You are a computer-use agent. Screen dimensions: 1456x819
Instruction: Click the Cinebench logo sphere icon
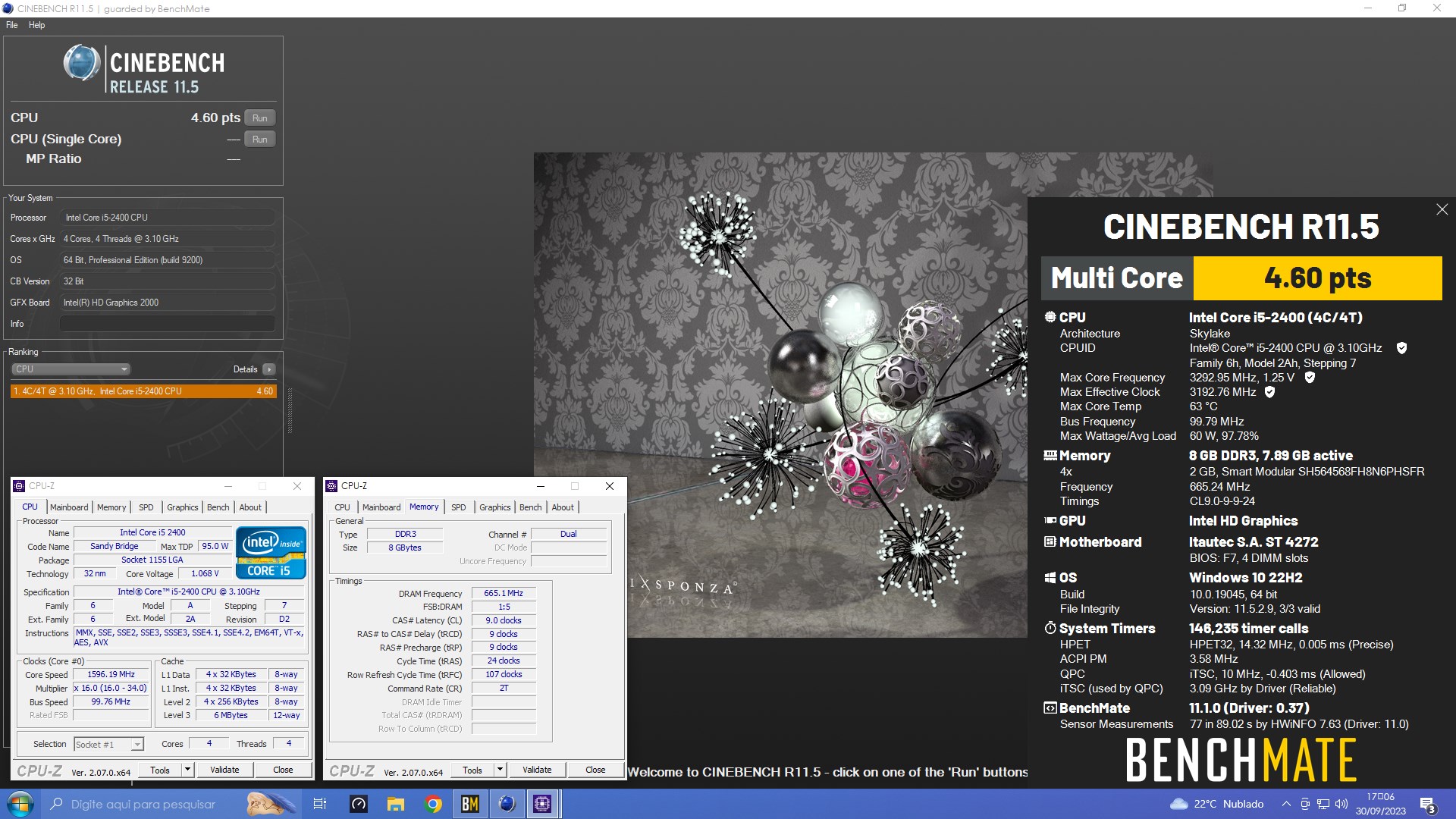click(82, 63)
